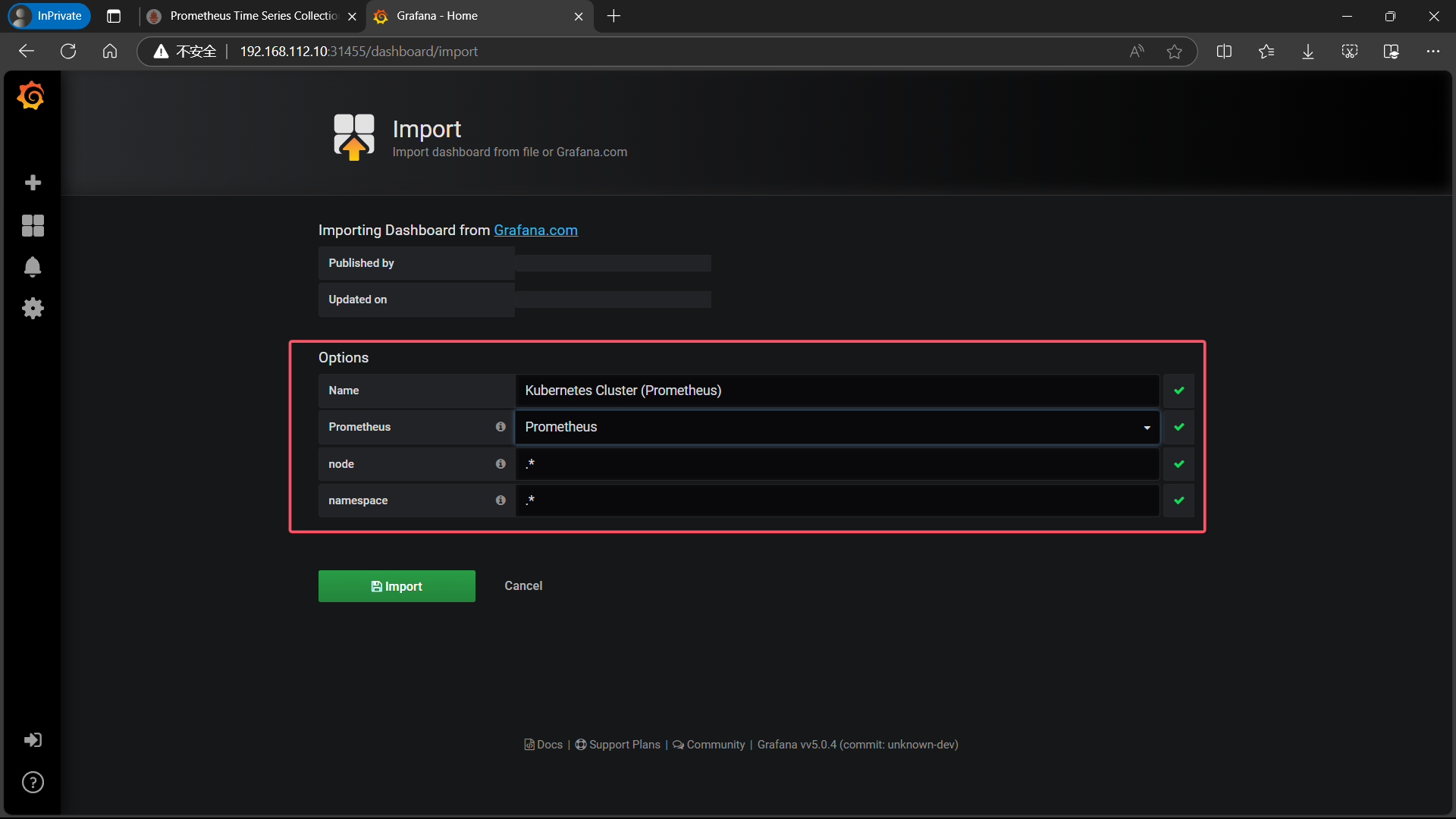Click the namespace value input field

tap(836, 500)
